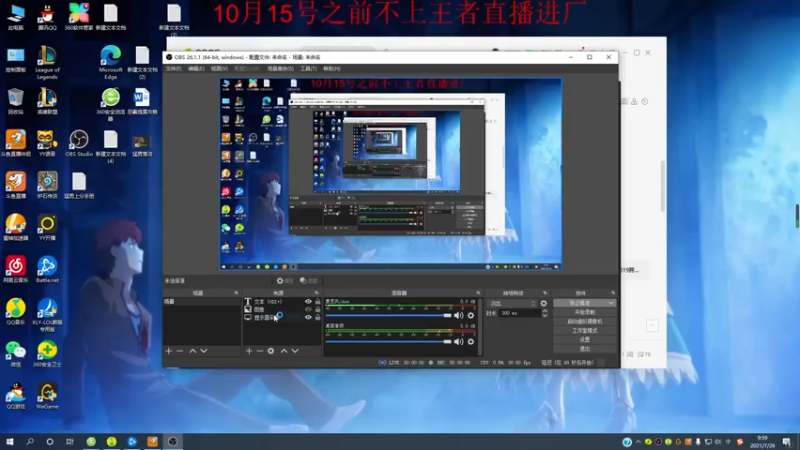Image resolution: width=800 pixels, height=450 pixels.
Task: Select the 文本 (GDI+) source row
Action: (x=283, y=302)
